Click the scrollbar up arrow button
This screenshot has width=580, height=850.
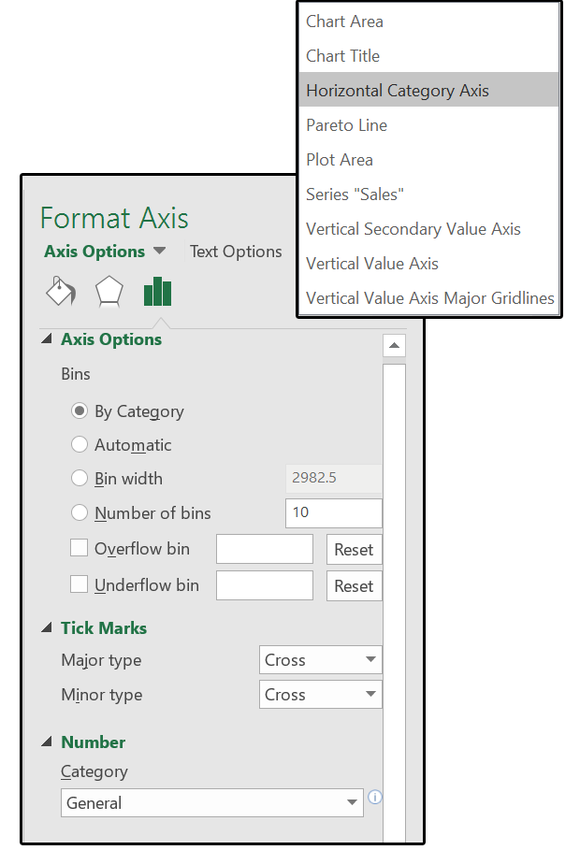point(394,346)
